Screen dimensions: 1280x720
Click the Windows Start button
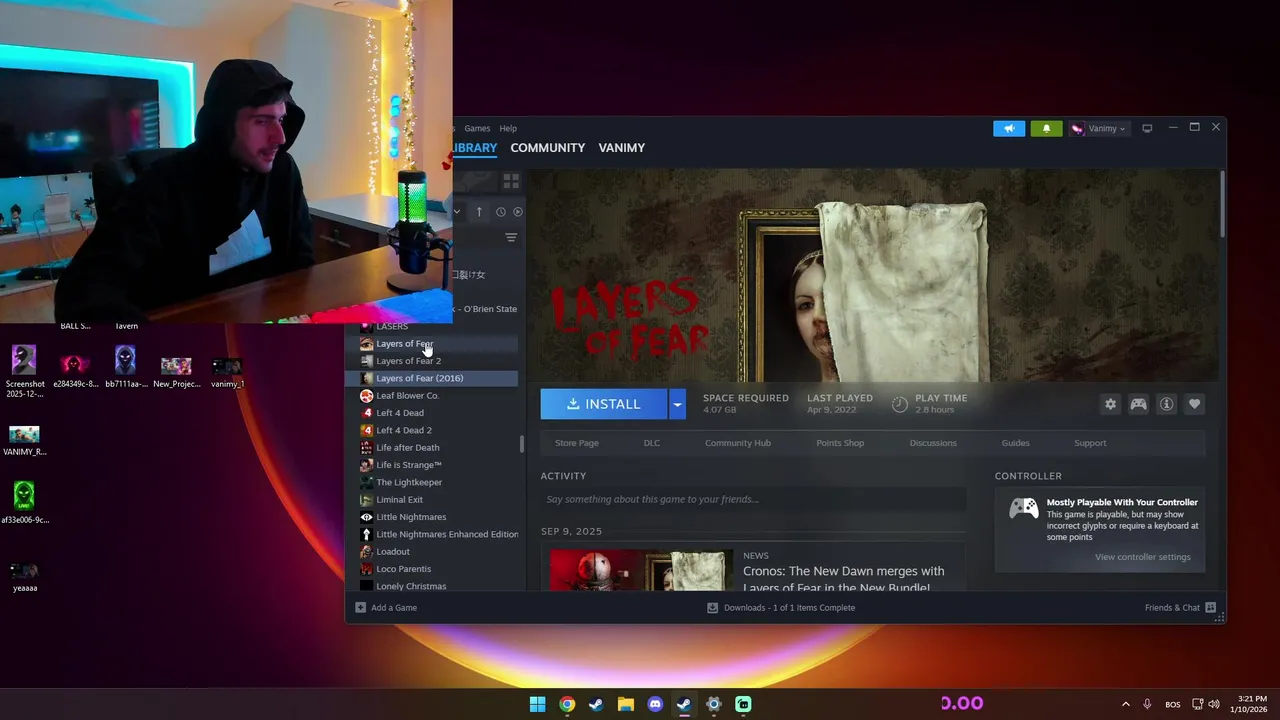coord(537,704)
